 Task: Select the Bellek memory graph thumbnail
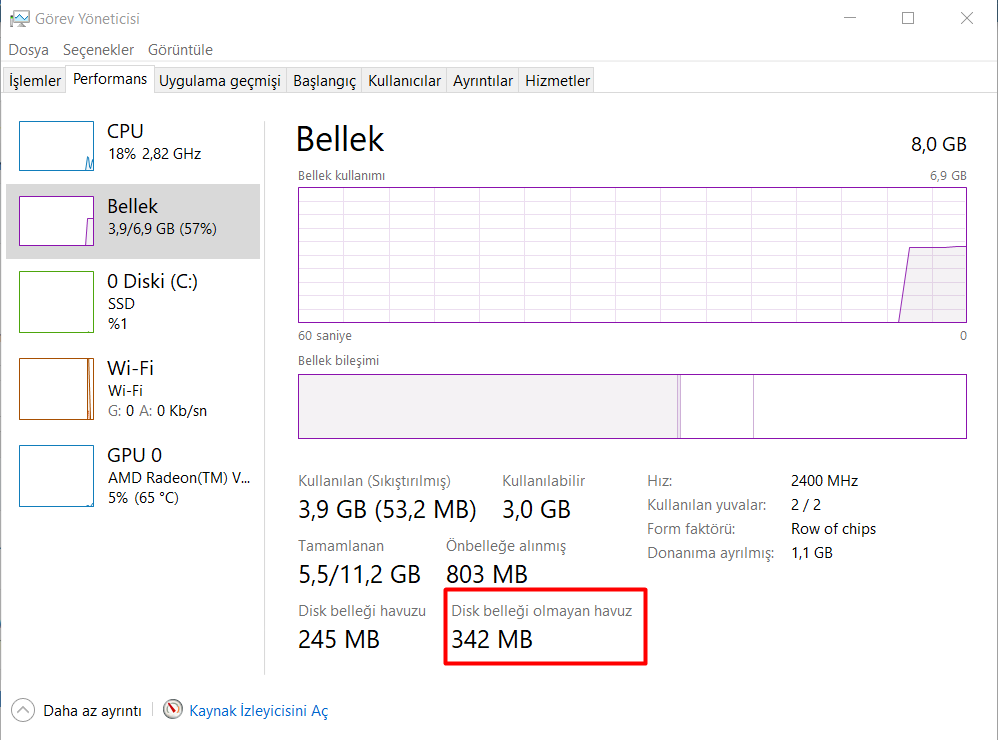[x=56, y=221]
